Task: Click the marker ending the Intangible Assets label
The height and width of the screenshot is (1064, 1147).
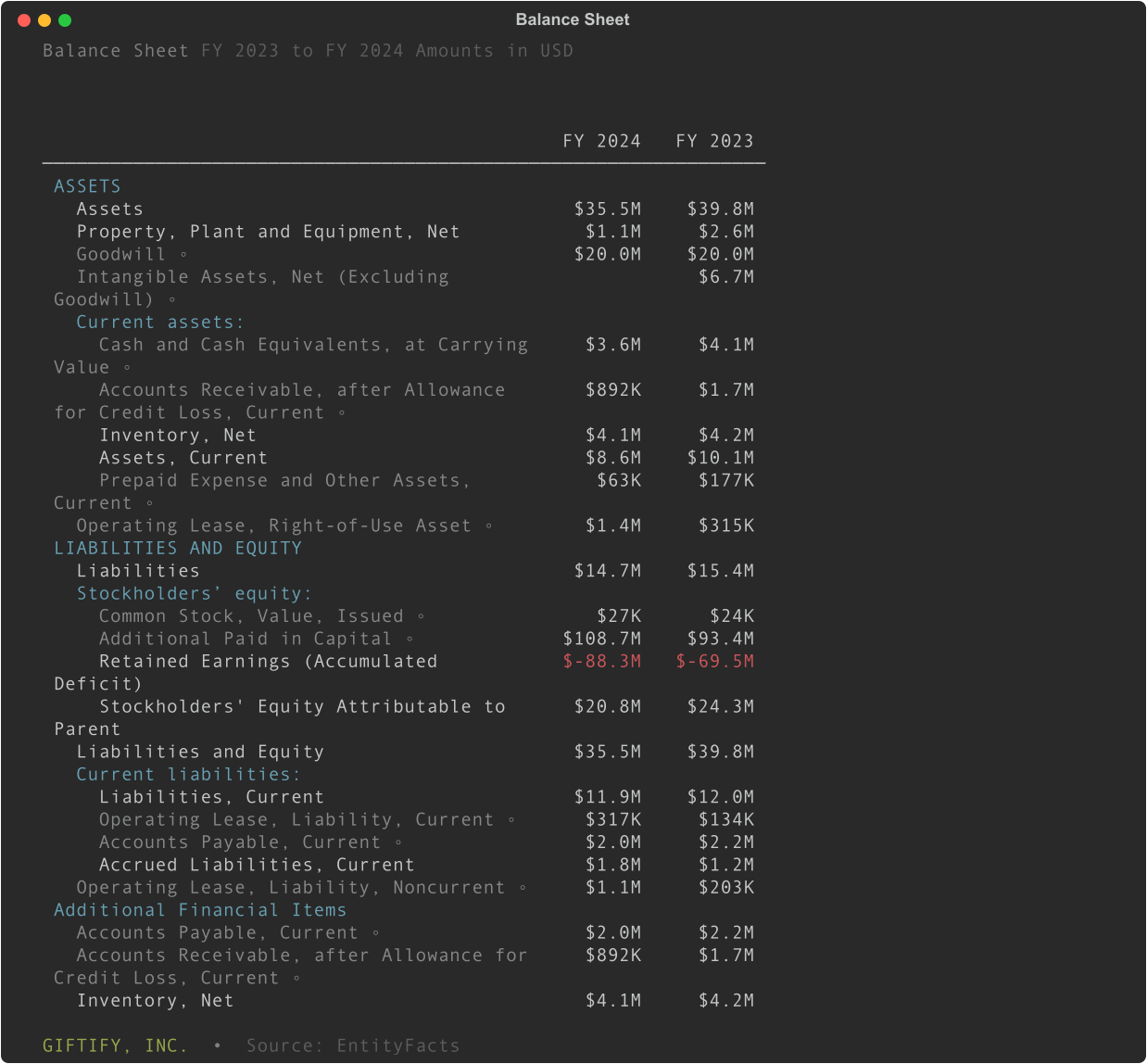Action: pos(172,300)
